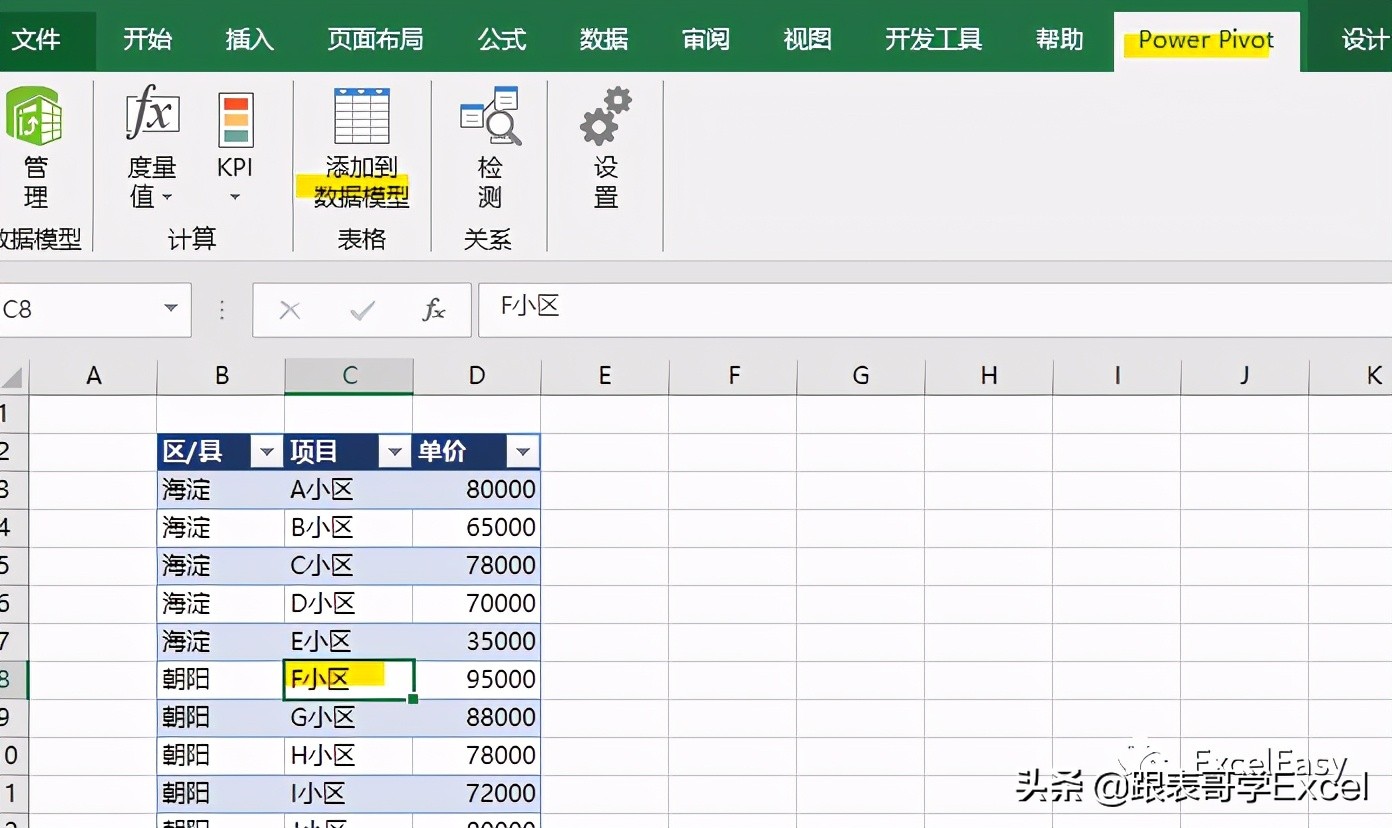The height and width of the screenshot is (828, 1392).
Task: Select the 95000 price cell
Action: click(x=477, y=680)
